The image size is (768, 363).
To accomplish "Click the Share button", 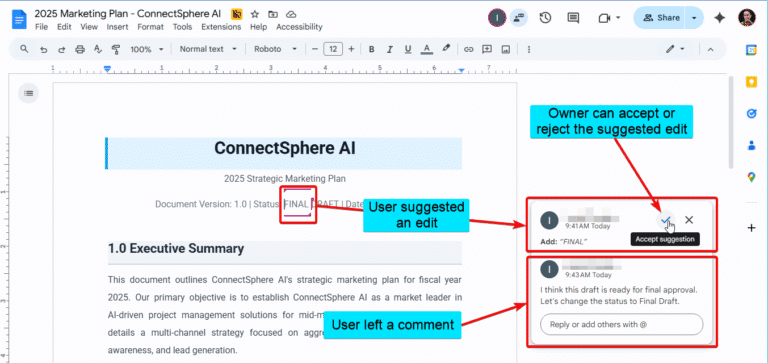I will (660, 18).
